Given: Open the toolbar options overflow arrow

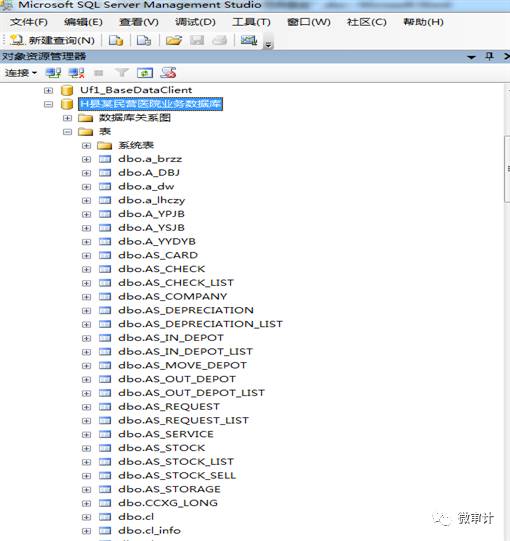Looking at the screenshot, I should pos(268,44).
